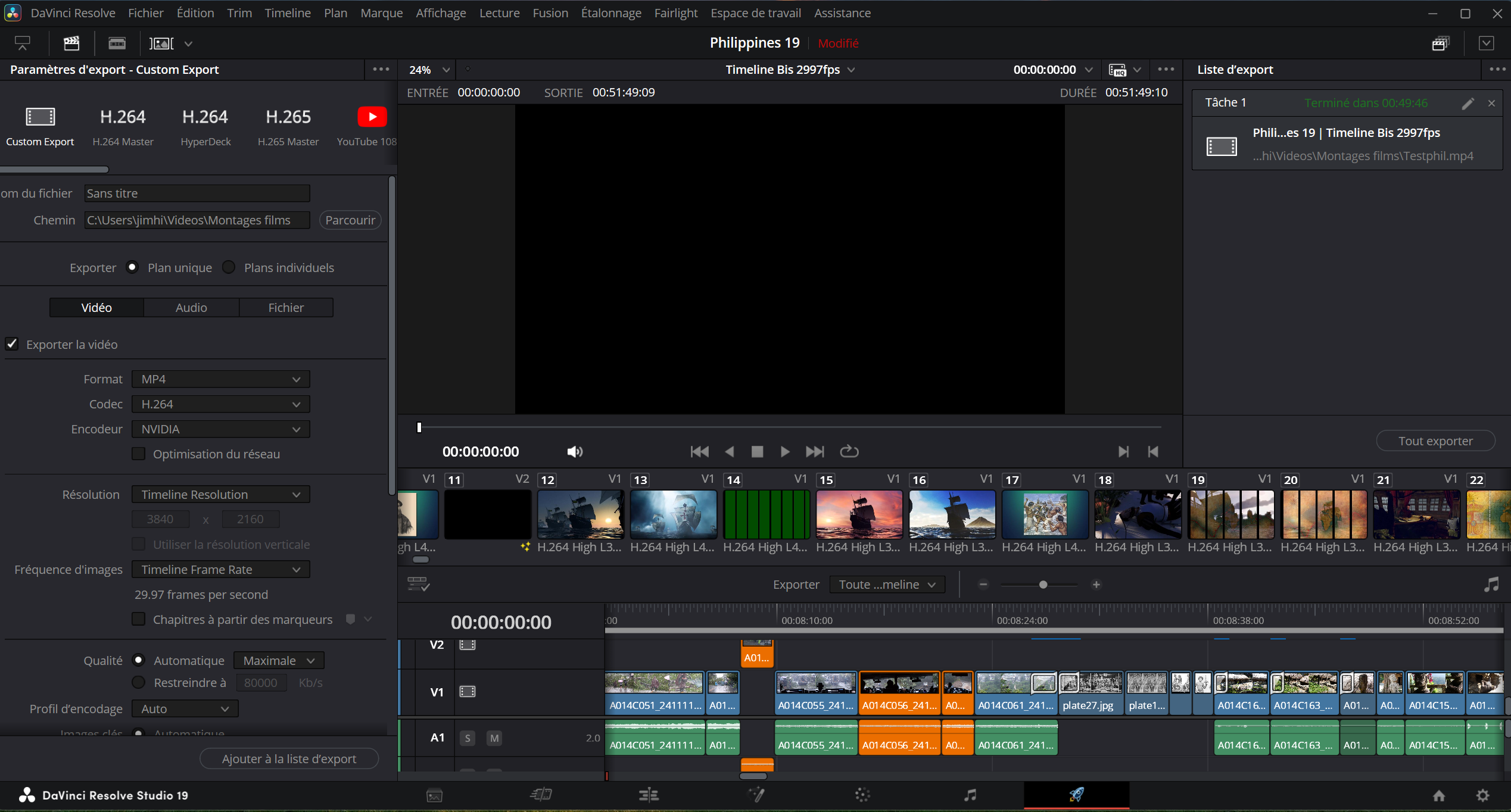
Task: Open Timeline Bis 2997fps selector
Action: (790, 70)
